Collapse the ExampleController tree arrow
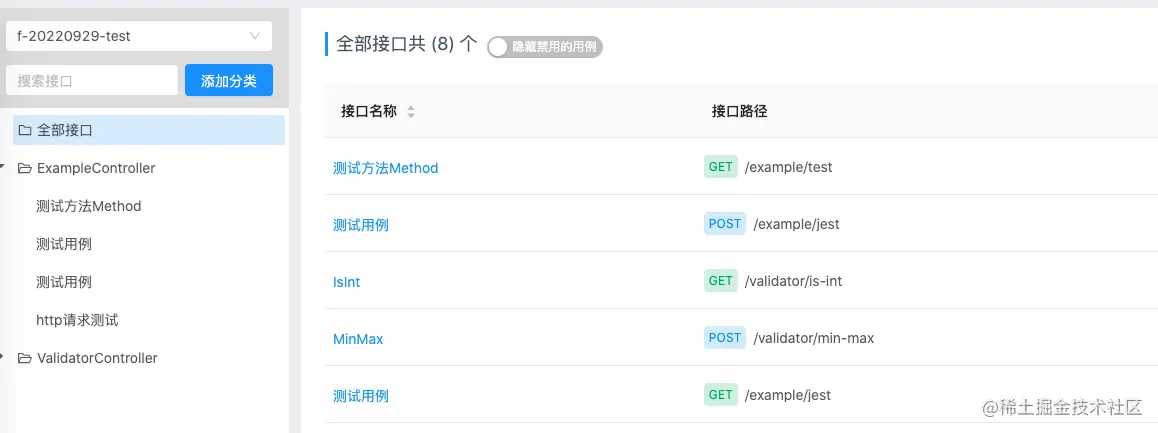The width and height of the screenshot is (1158, 433). (5, 168)
